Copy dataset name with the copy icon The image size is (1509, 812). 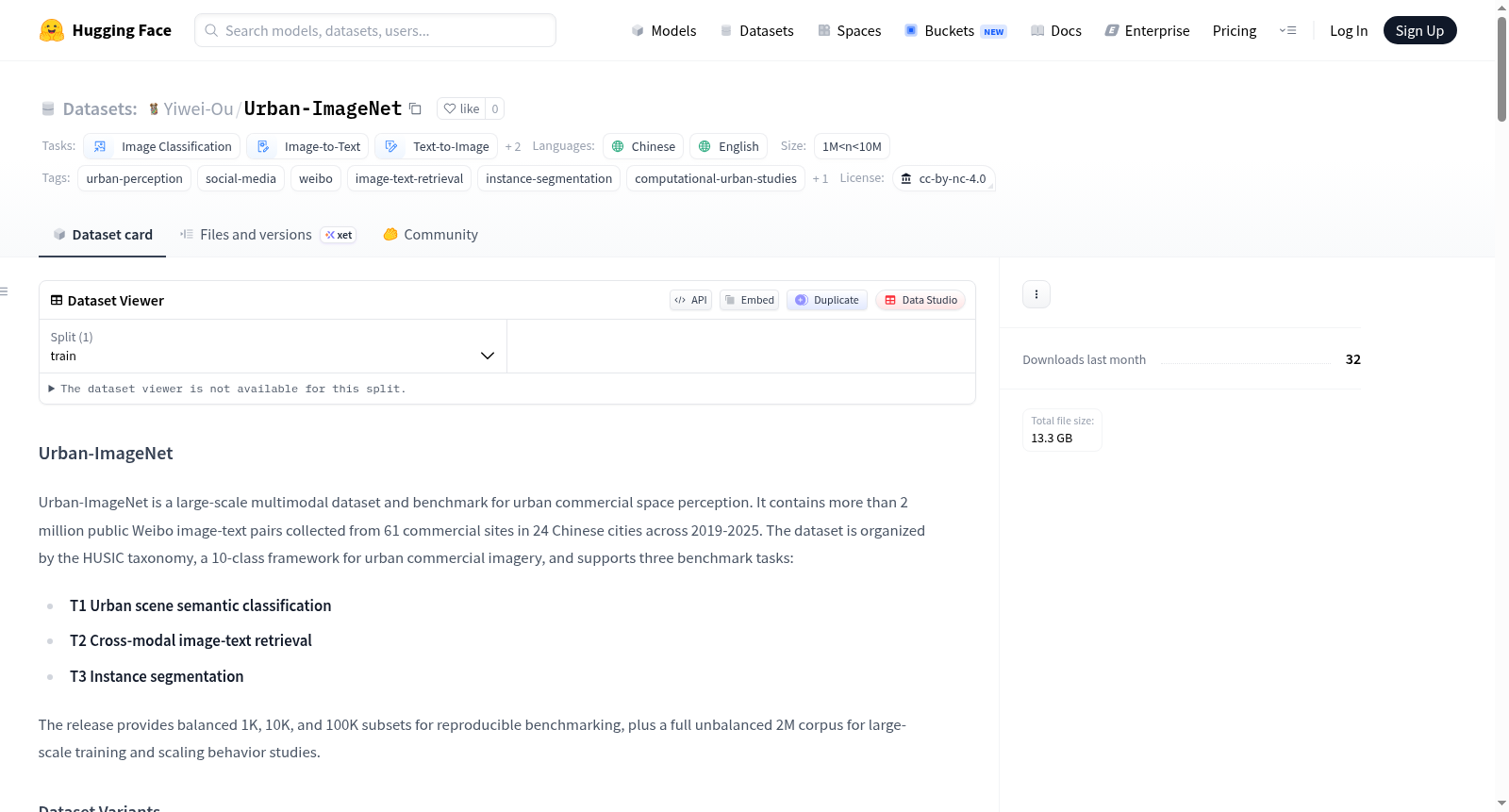pos(415,108)
